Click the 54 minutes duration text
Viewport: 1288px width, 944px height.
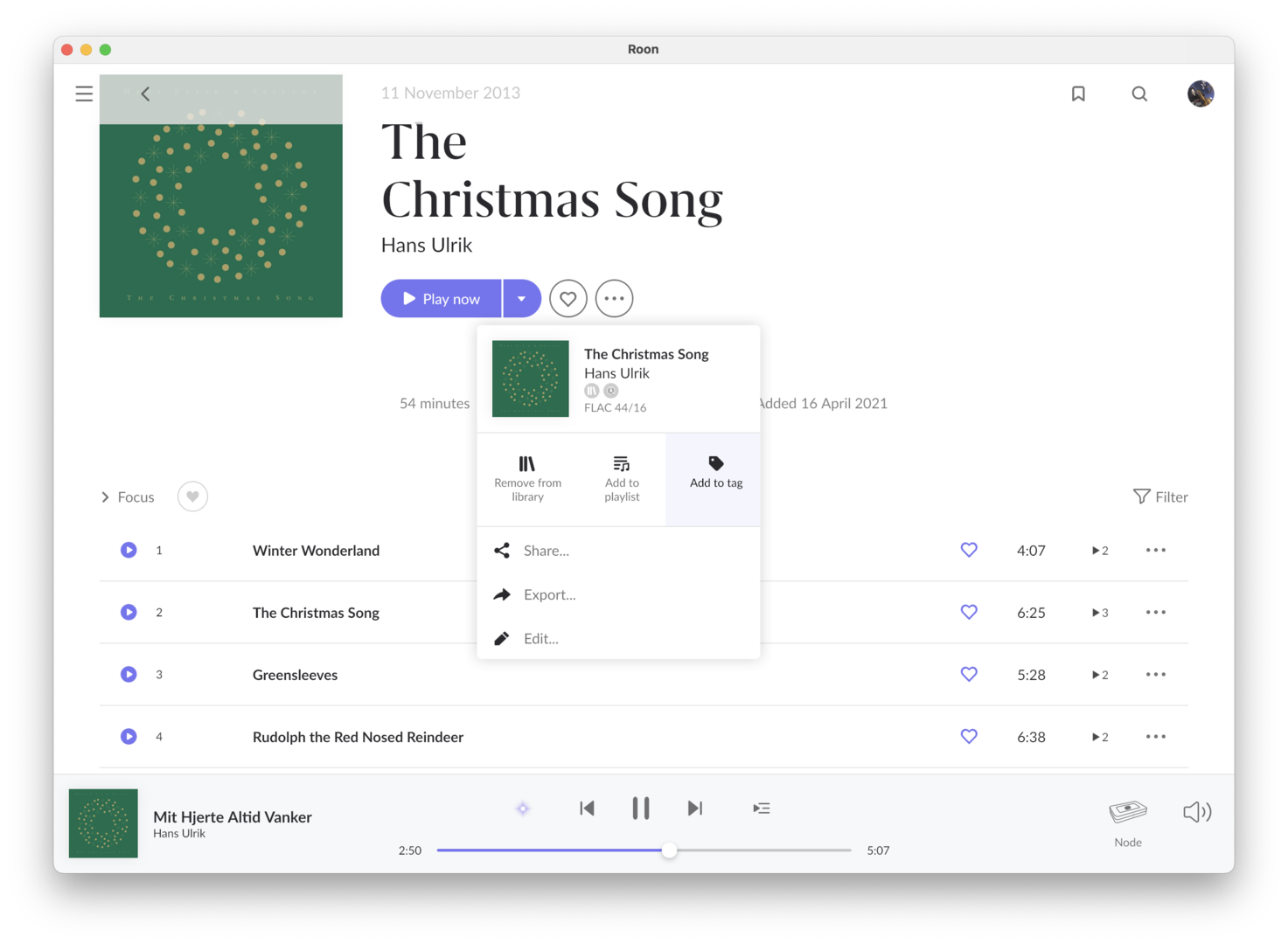tap(435, 403)
